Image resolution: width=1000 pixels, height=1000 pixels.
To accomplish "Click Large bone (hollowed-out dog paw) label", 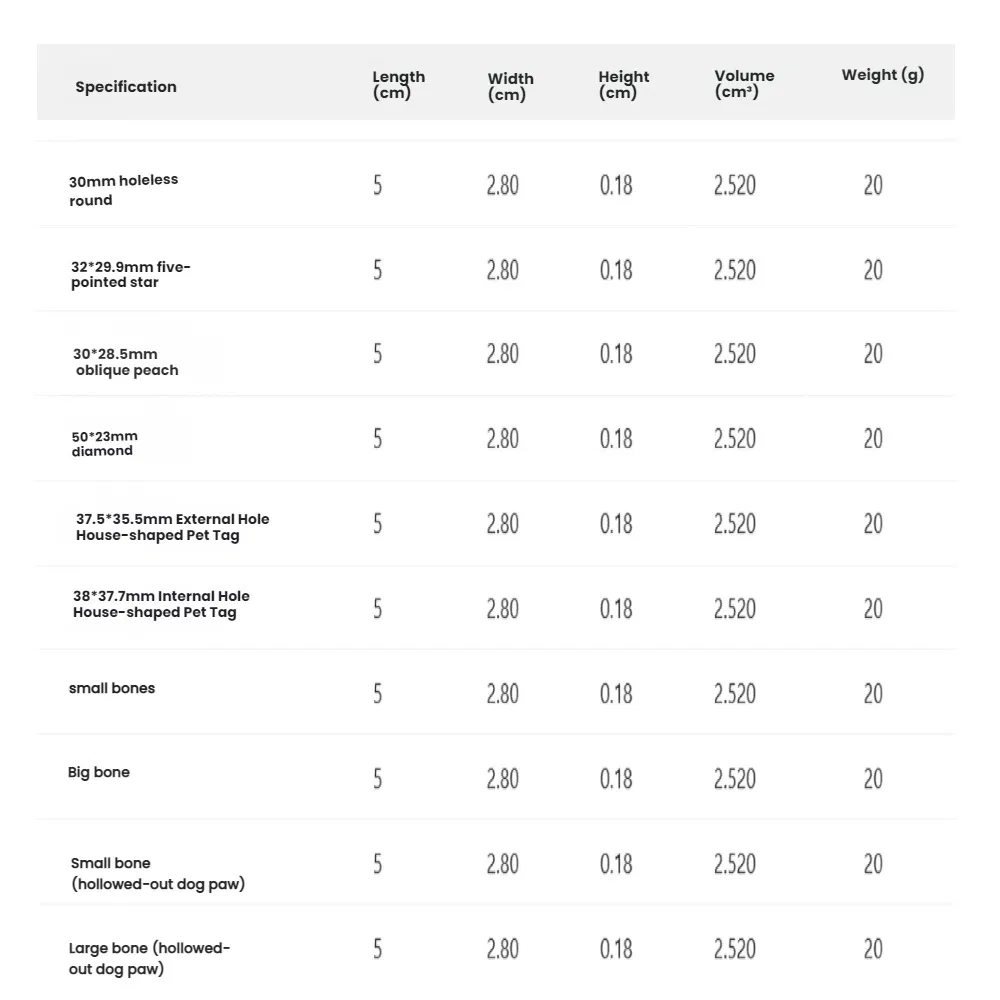I will (x=149, y=958).
